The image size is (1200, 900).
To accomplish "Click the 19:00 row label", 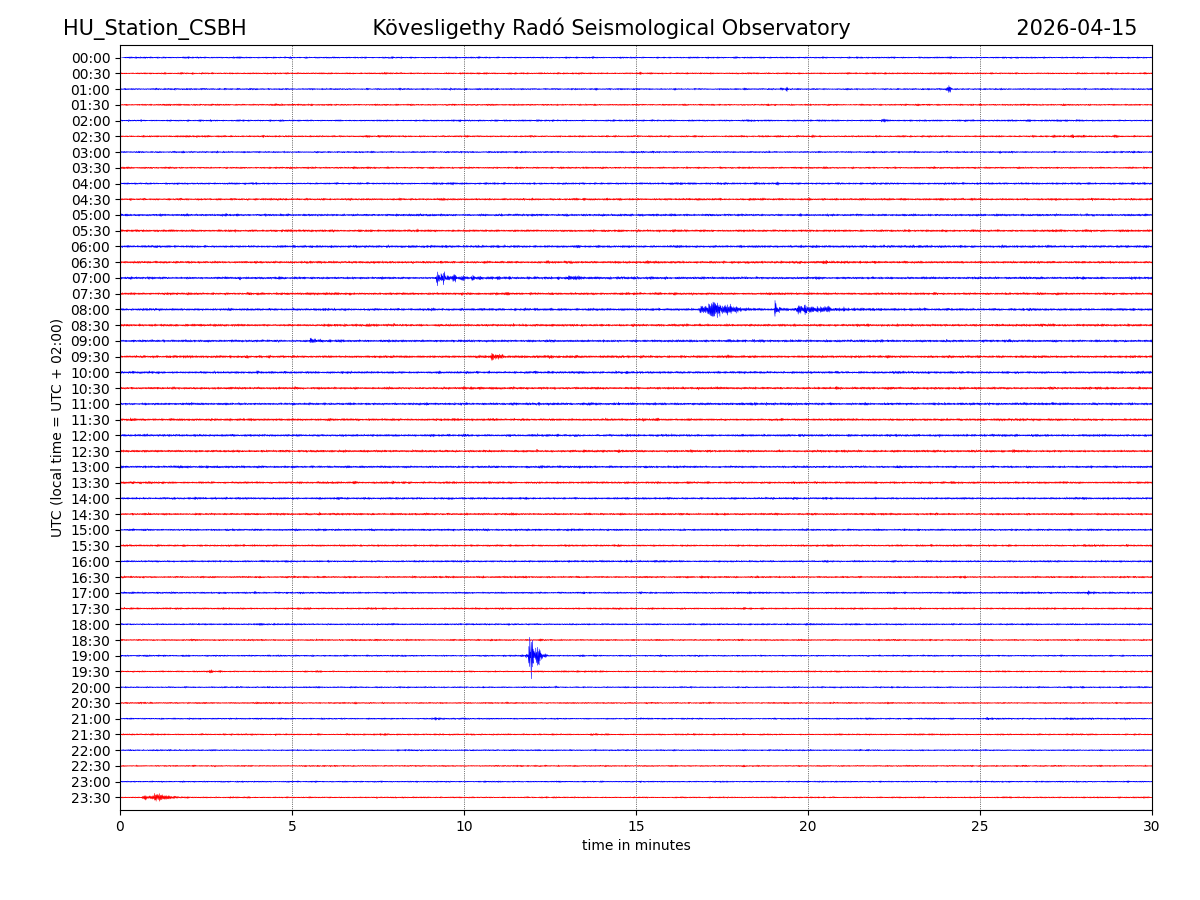I will 91,656.
